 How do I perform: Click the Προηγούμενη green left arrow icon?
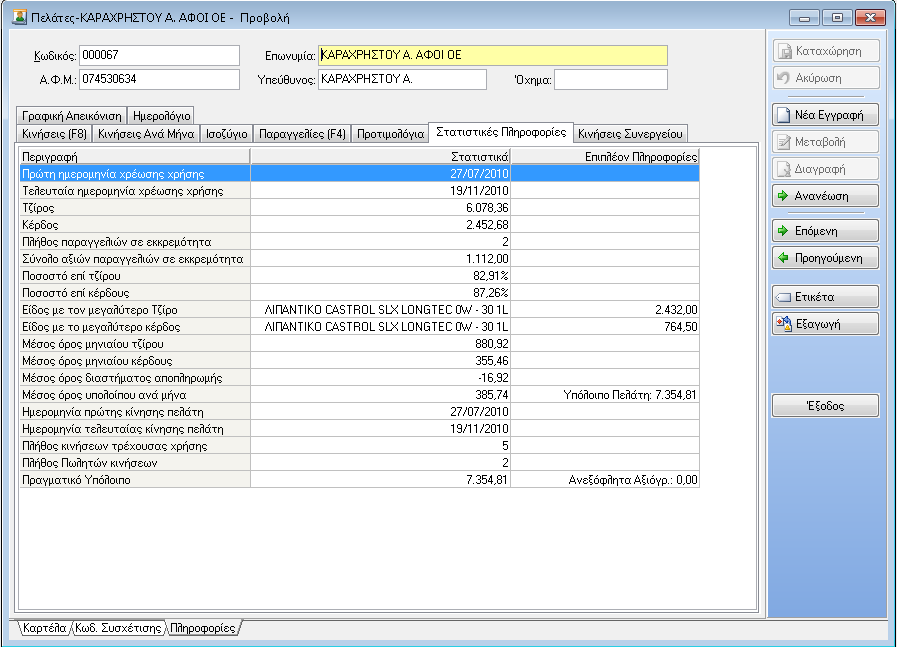coord(783,257)
